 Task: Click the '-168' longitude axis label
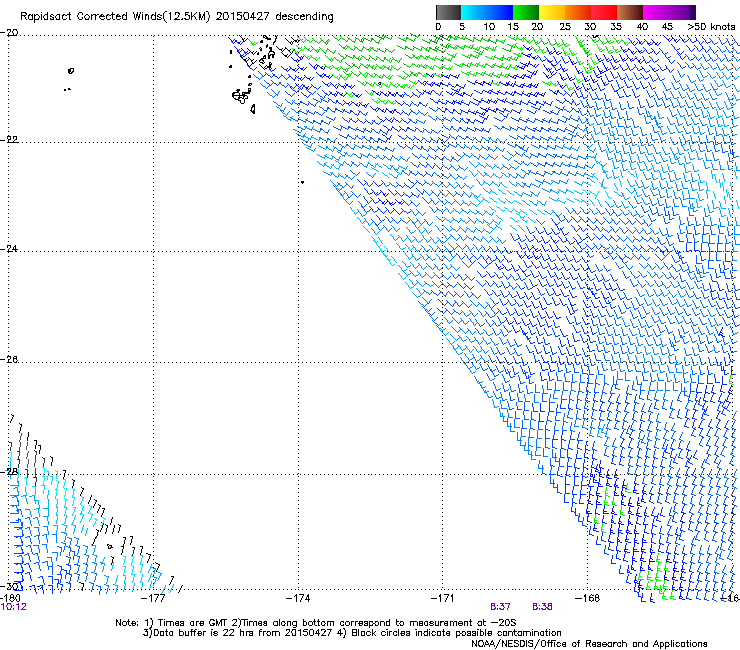tap(587, 598)
